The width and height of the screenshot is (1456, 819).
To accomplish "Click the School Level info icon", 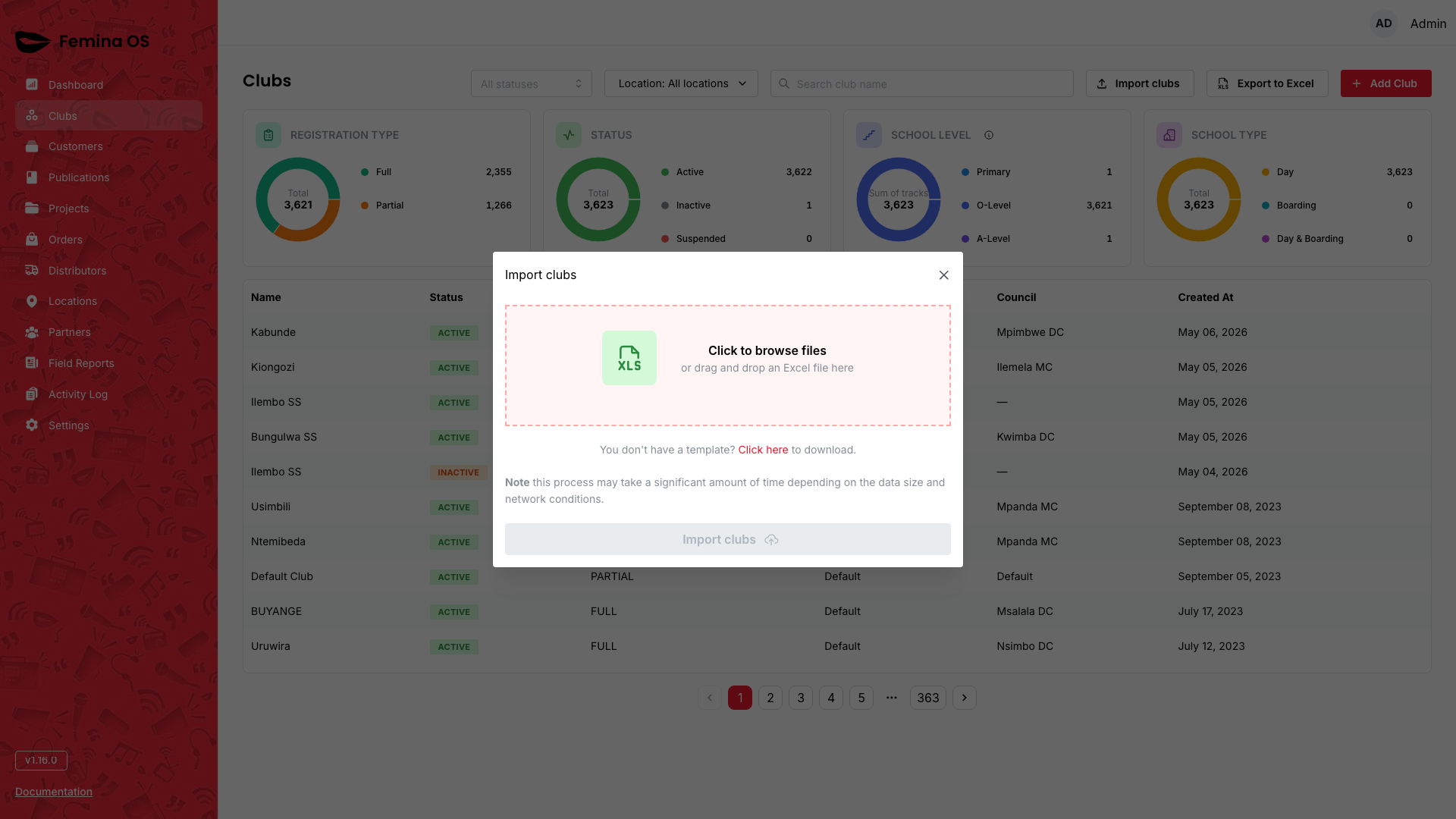I will (x=989, y=135).
